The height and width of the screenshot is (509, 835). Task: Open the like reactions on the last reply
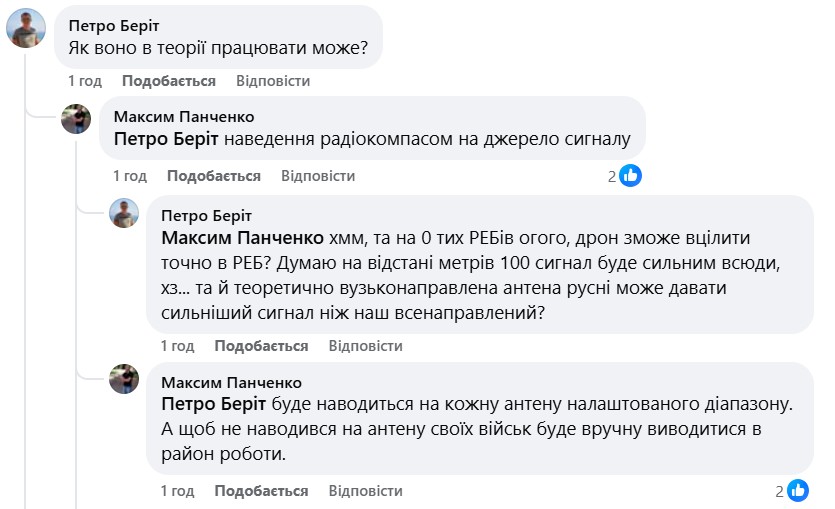coord(798,491)
